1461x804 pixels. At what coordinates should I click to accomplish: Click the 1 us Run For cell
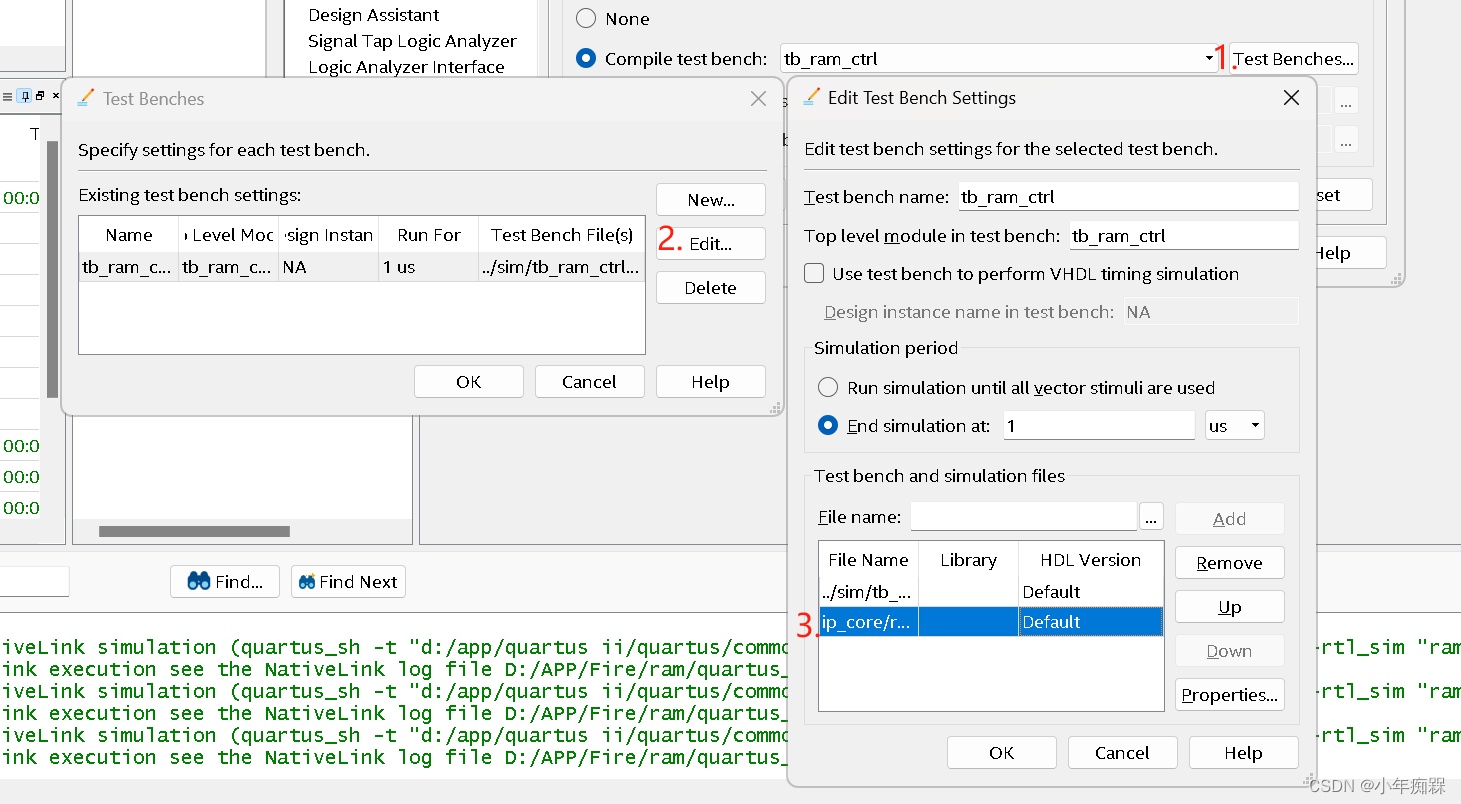[429, 267]
